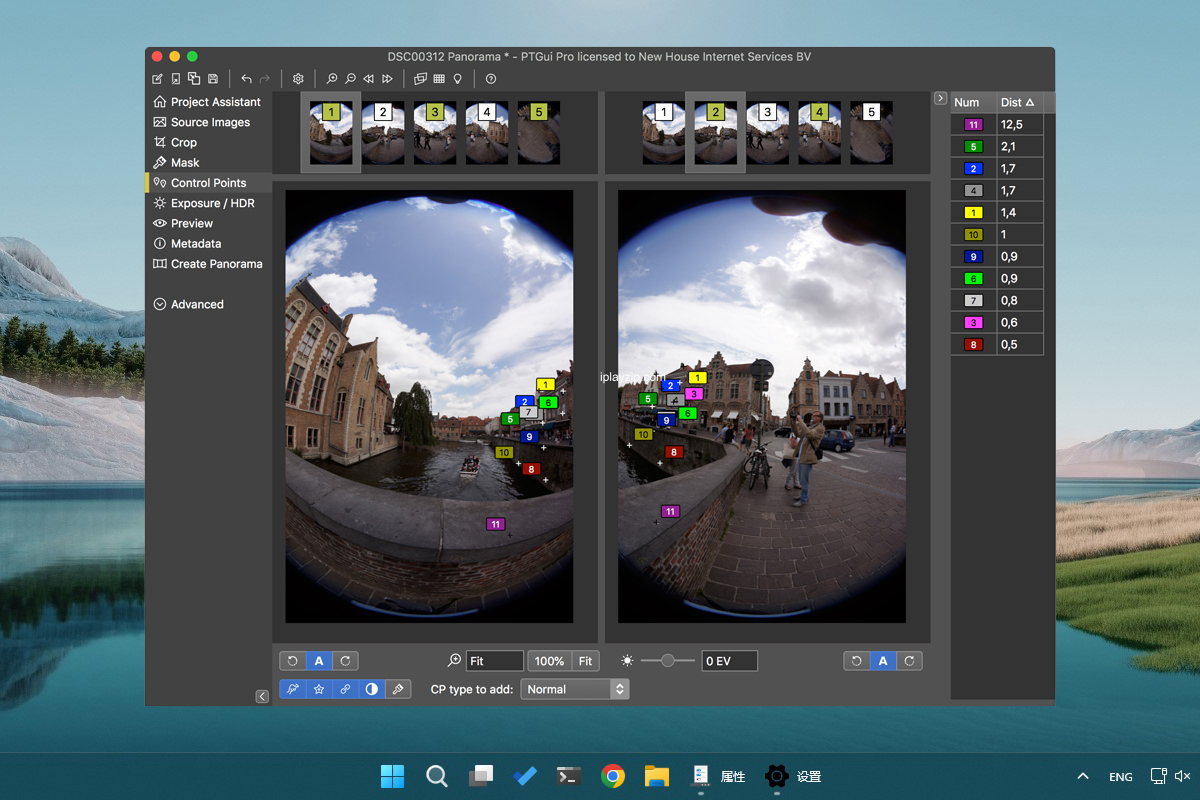Viewport: 1200px width, 800px height.
Task: Click the zoom out magnifier toolbar icon
Action: click(x=350, y=79)
